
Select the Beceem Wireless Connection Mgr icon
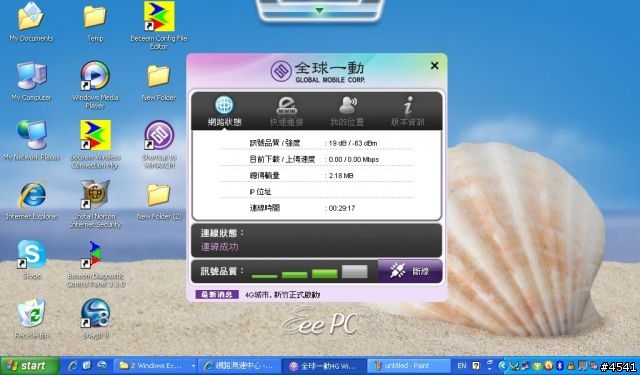(95, 144)
